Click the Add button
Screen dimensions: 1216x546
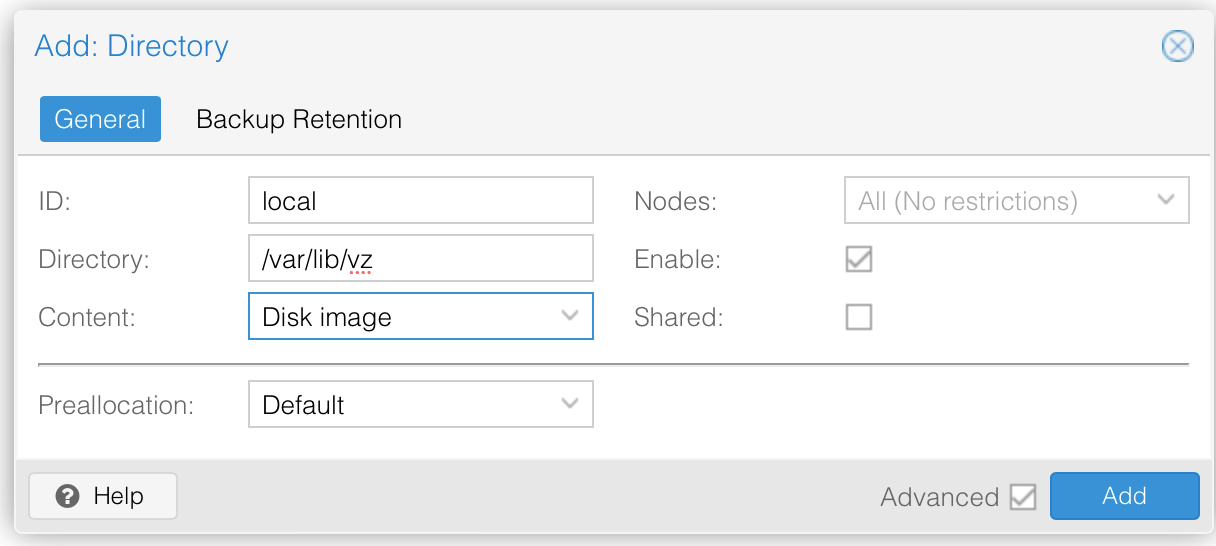point(1124,496)
